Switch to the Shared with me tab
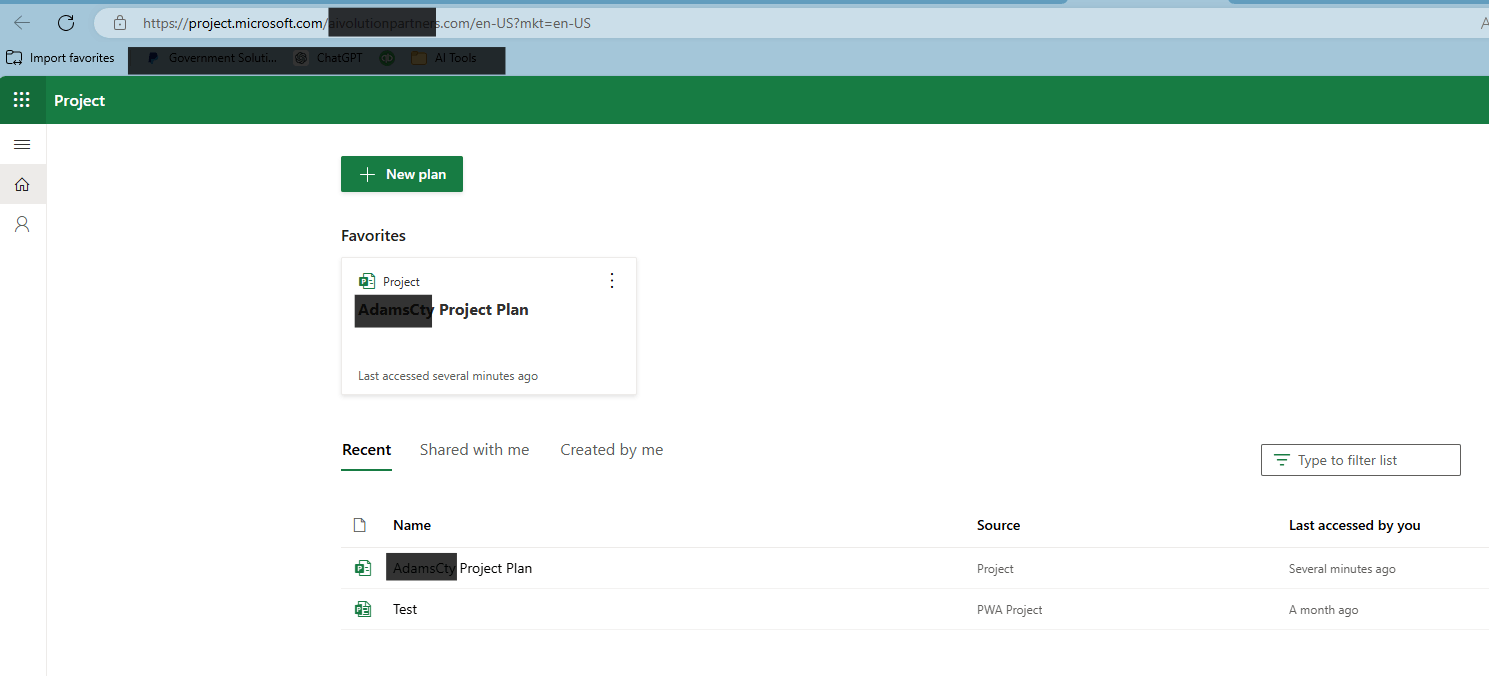 (475, 450)
